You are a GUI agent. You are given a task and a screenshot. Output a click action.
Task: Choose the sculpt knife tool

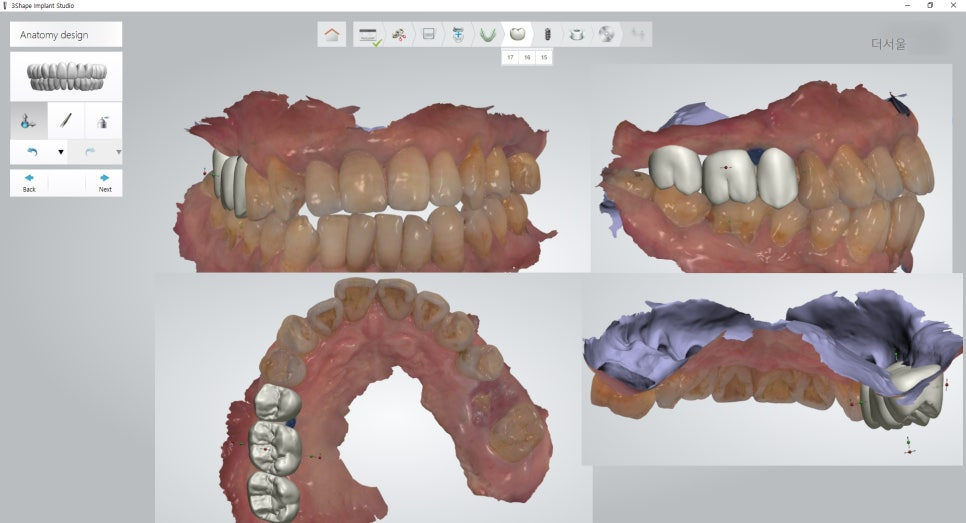pyautogui.click(x=66, y=121)
